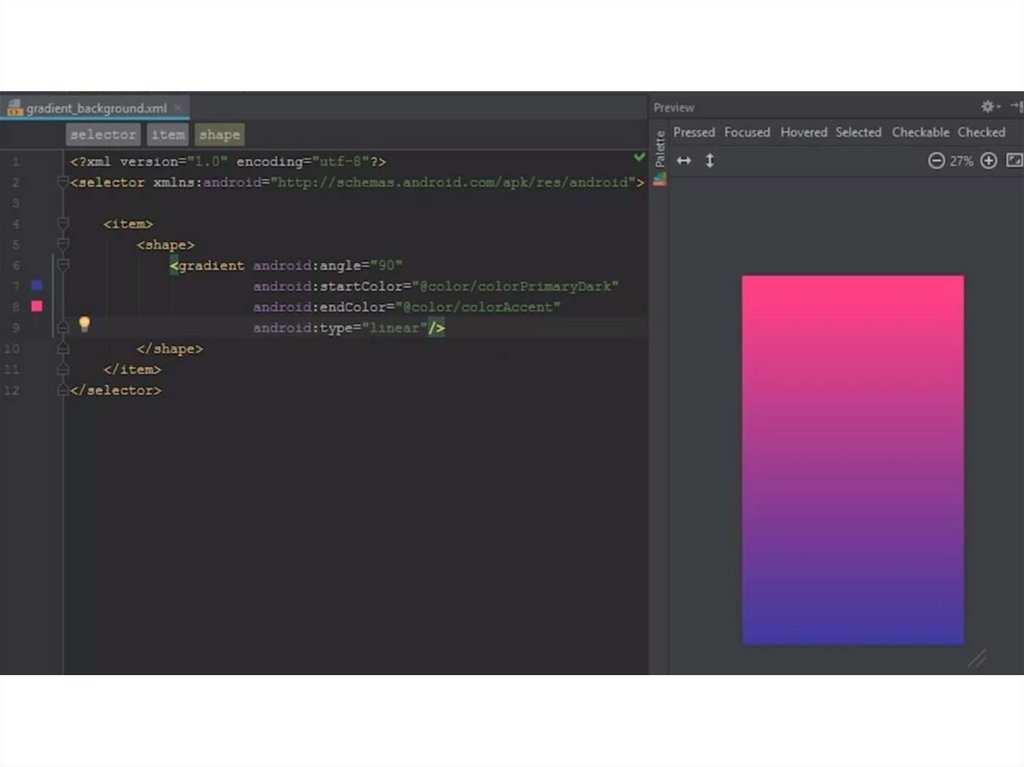Open the Palette side tab

660,148
